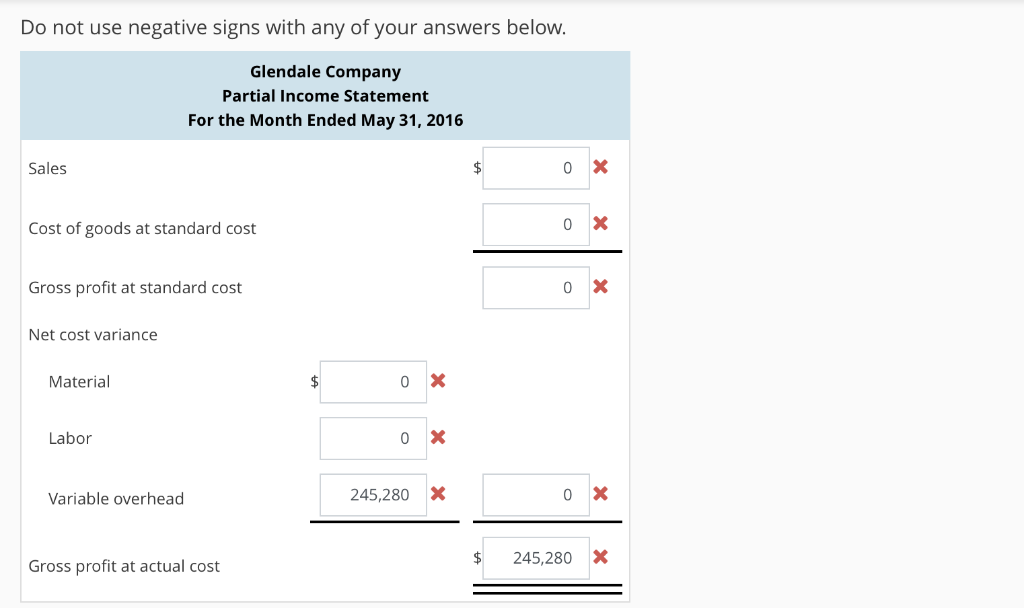Click inside the Cost of goods at standard cost field
Screen dimensions: 1024x608
(535, 224)
